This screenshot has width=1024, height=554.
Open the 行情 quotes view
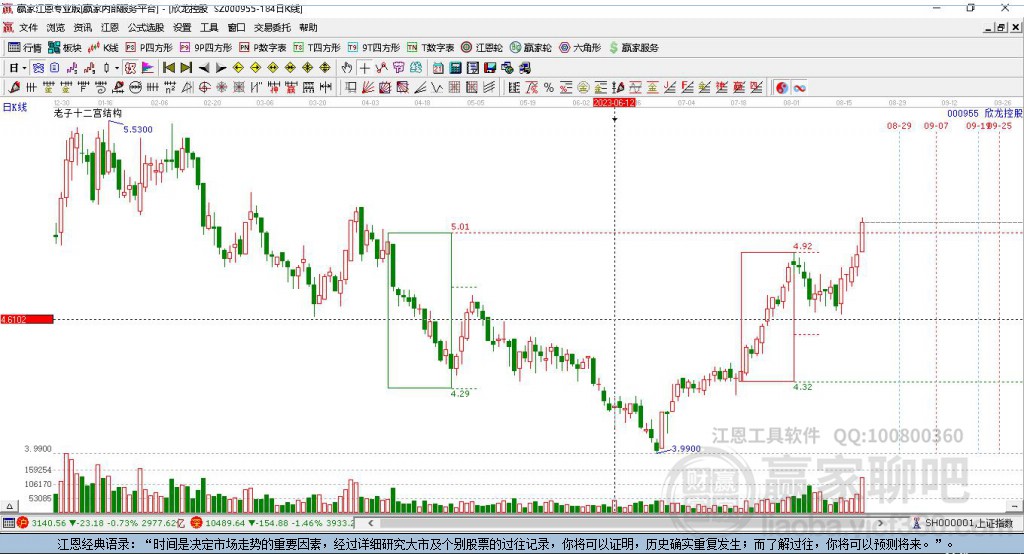pyautogui.click(x=25, y=48)
